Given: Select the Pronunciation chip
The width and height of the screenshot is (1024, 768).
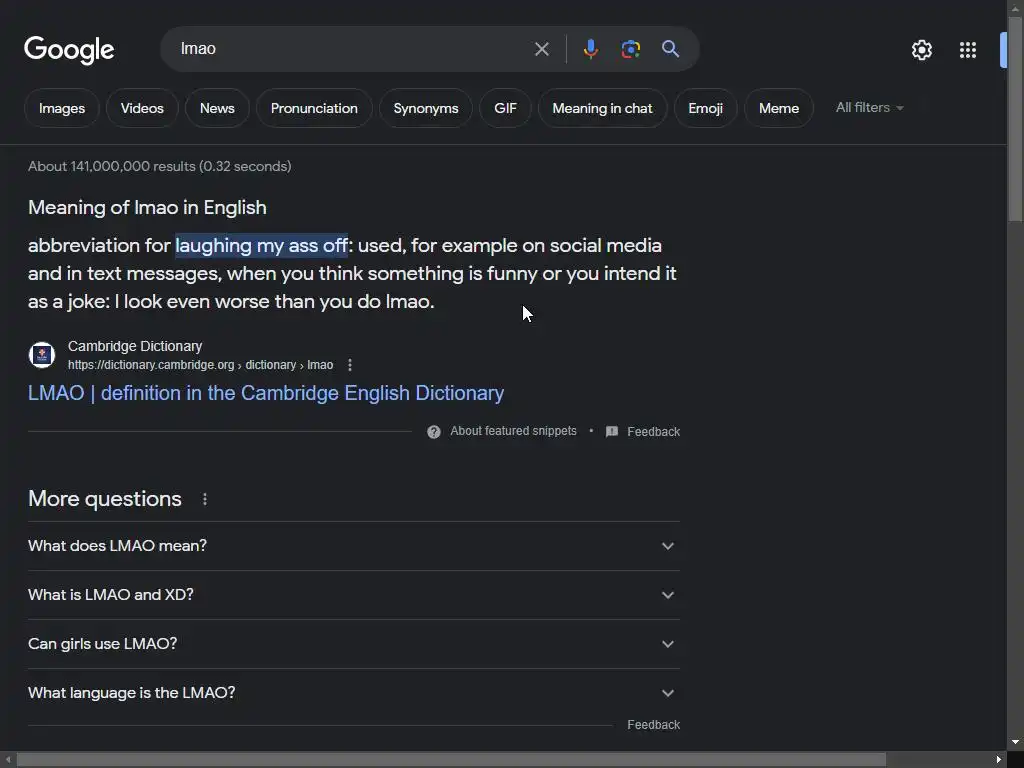Looking at the screenshot, I should (x=314, y=108).
